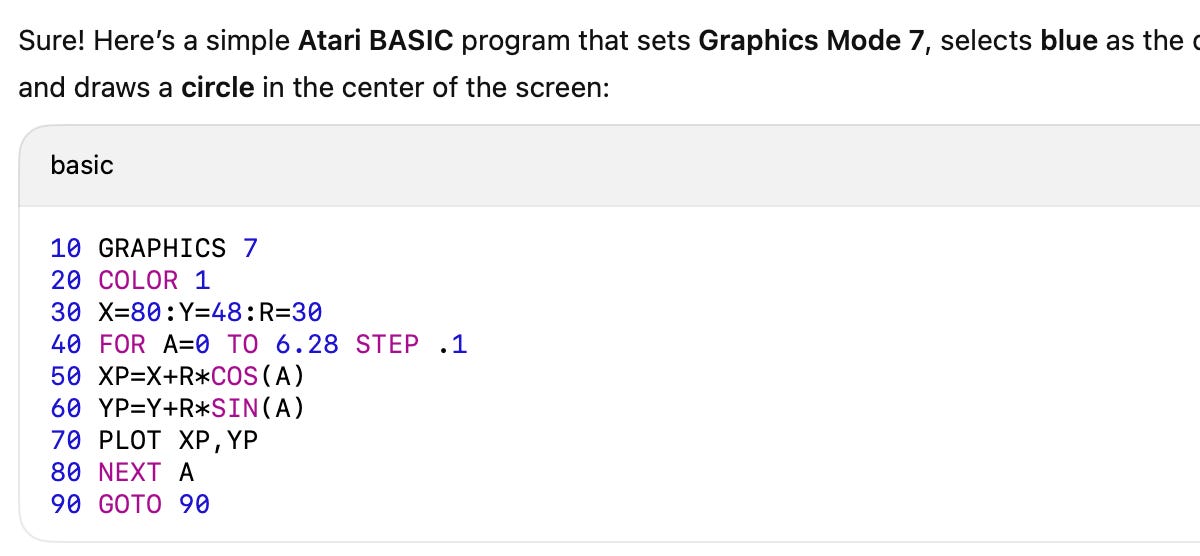Click the FOR keyword on line 40
The image size is (1200, 556).
click(x=122, y=345)
